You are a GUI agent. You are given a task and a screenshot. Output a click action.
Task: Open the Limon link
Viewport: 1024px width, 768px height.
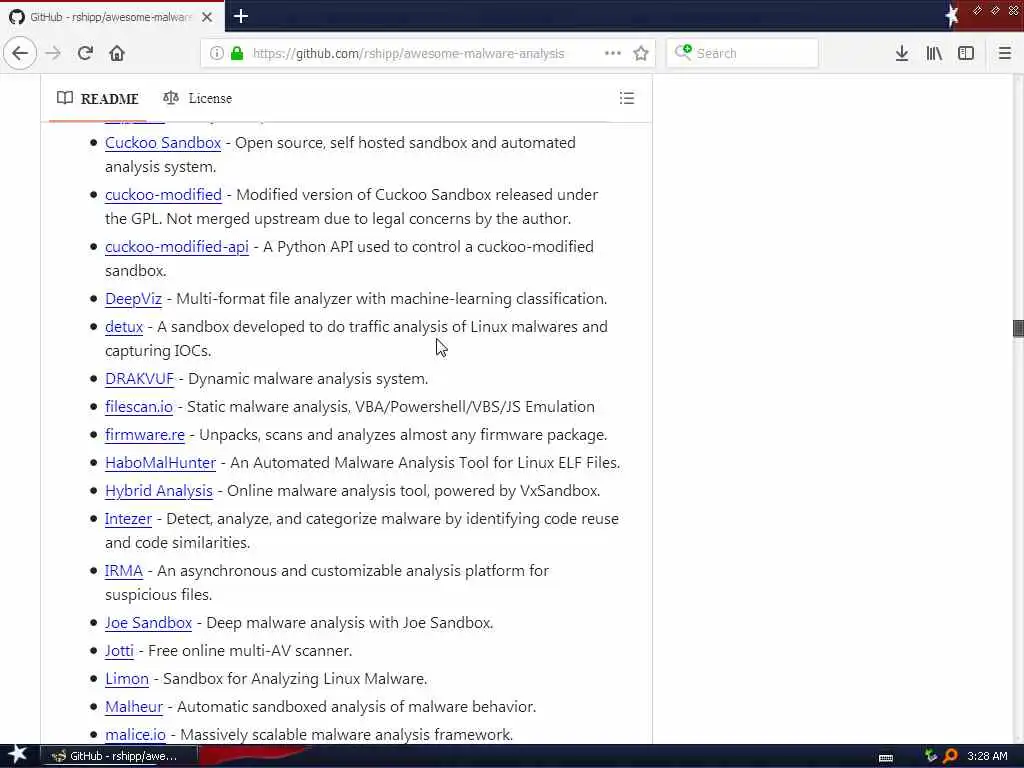pos(127,679)
